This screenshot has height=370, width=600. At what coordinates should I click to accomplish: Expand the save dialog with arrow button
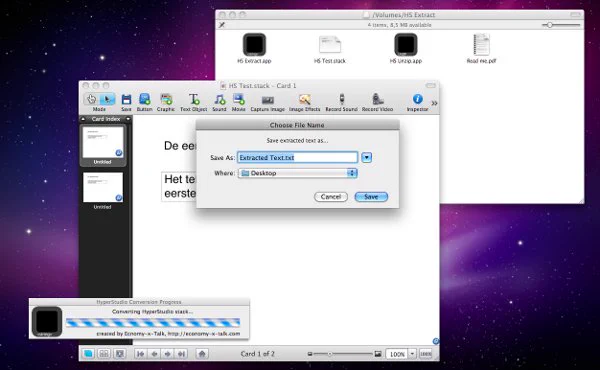[x=367, y=158]
